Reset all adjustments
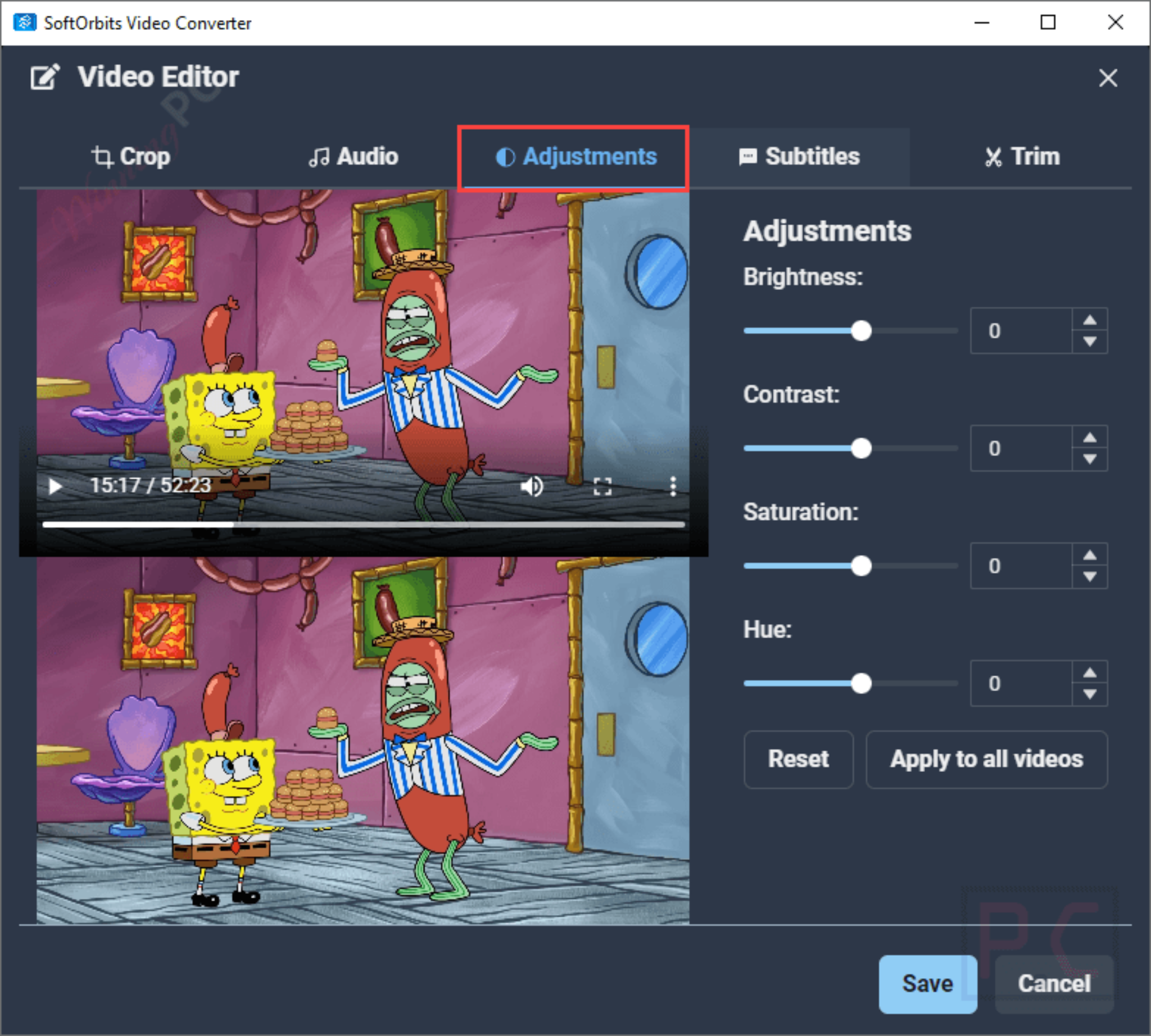Image resolution: width=1151 pixels, height=1036 pixels. coord(799,760)
